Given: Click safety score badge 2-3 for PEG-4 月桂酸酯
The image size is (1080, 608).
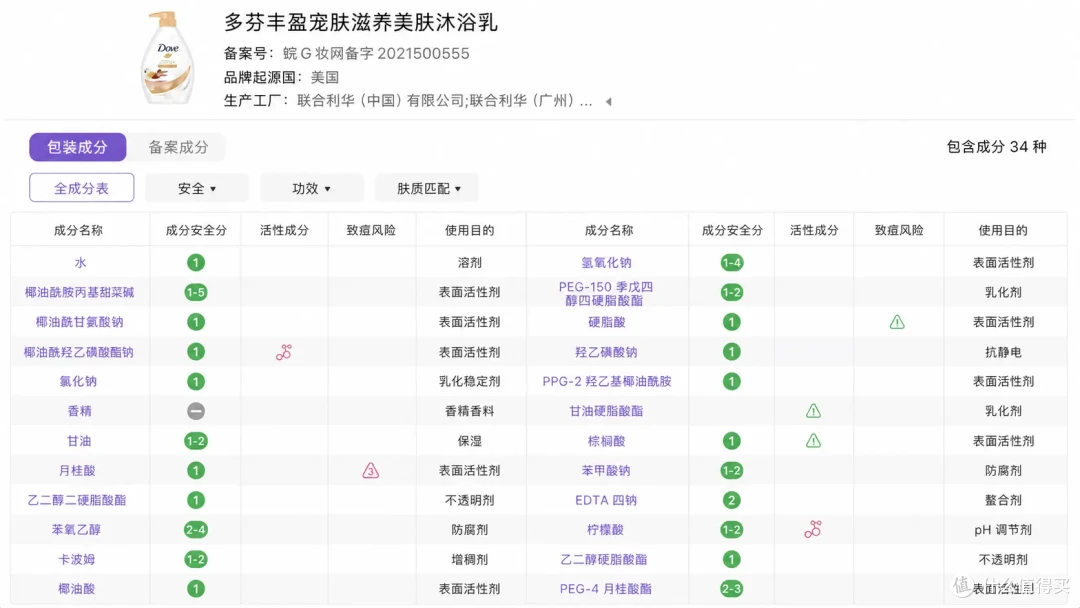Looking at the screenshot, I should click(731, 589).
